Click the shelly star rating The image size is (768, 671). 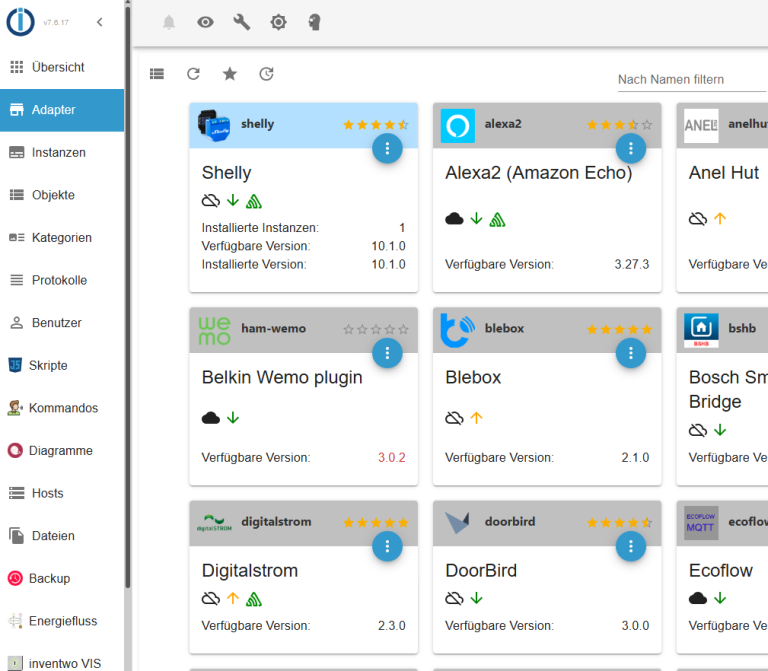[x=376, y=125]
